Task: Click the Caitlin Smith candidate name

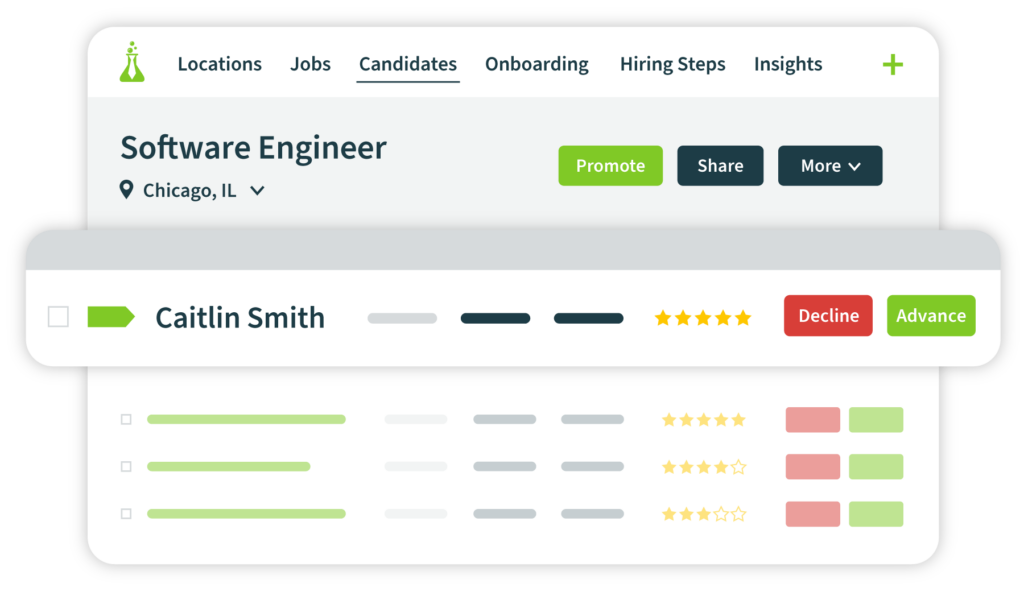Action: (240, 318)
